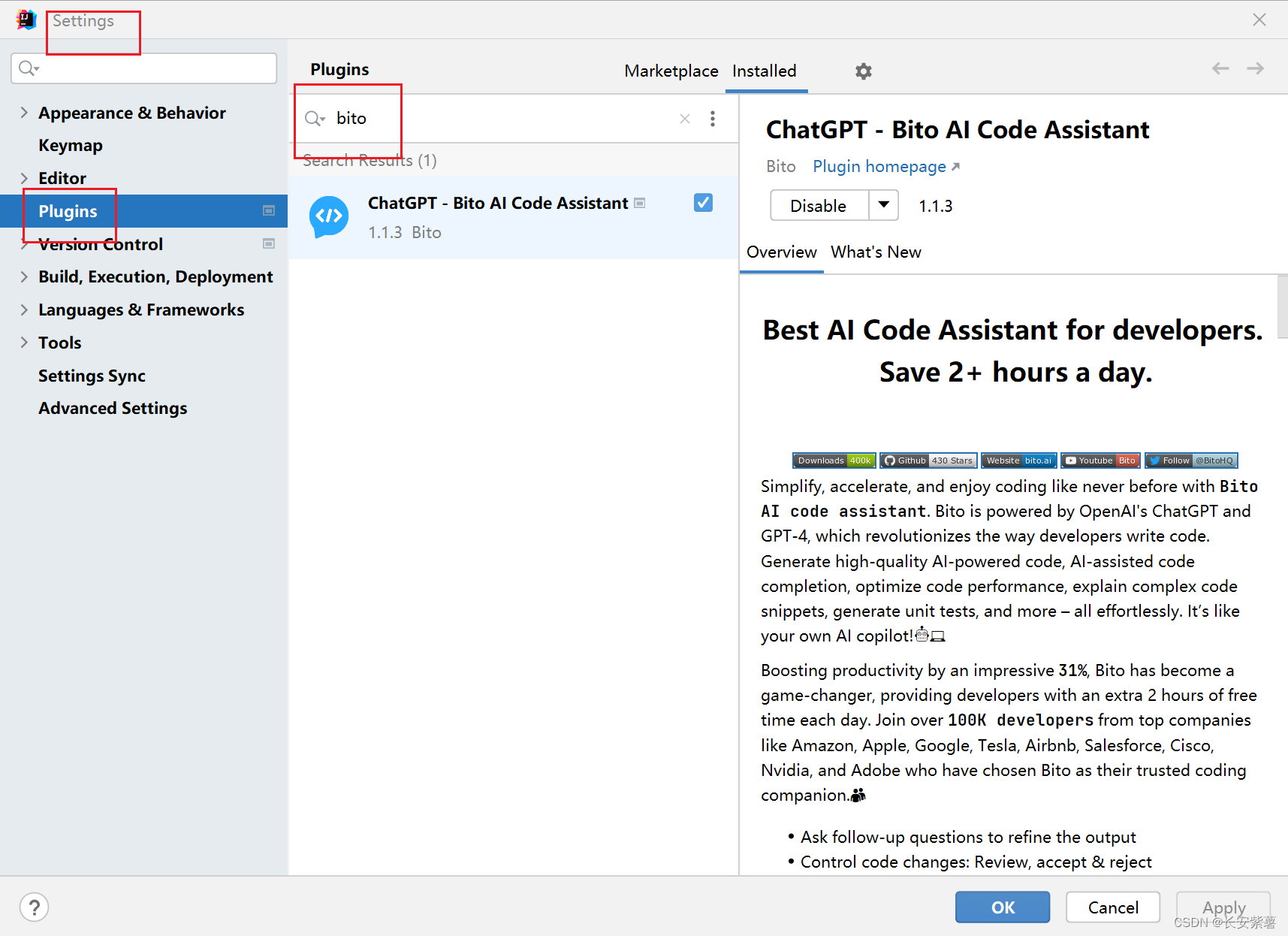Expand Build, Execution, Deployment section
Image resolution: width=1288 pixels, height=936 pixels.
point(24,276)
